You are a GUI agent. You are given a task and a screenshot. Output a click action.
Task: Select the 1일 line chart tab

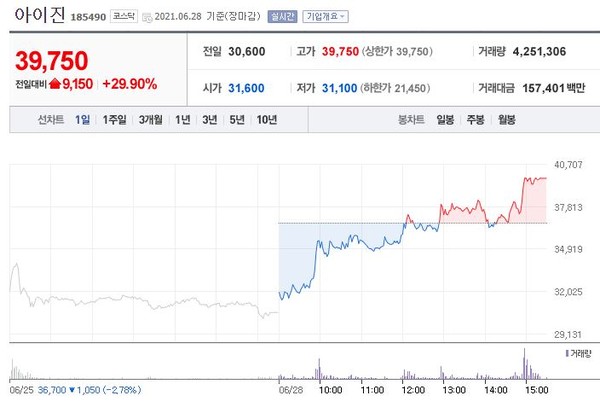(82, 120)
